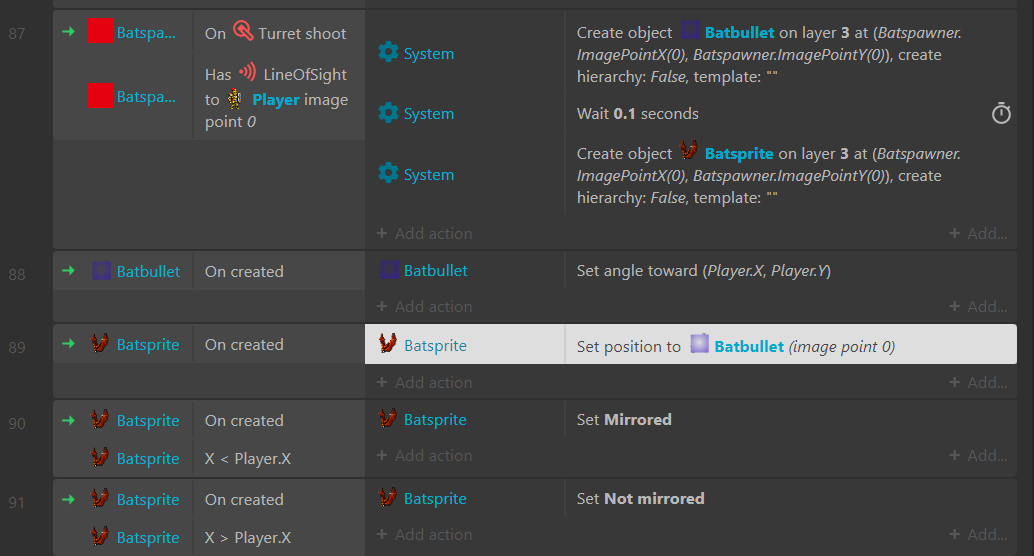This screenshot has width=1034, height=556.
Task: Click Add action under the Set Mirrored action
Action: tap(424, 455)
